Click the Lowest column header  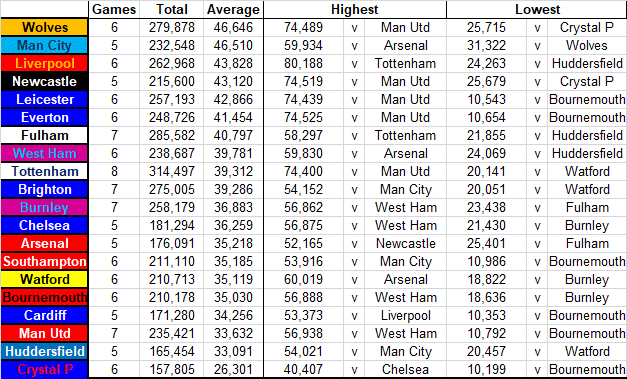coord(537,9)
